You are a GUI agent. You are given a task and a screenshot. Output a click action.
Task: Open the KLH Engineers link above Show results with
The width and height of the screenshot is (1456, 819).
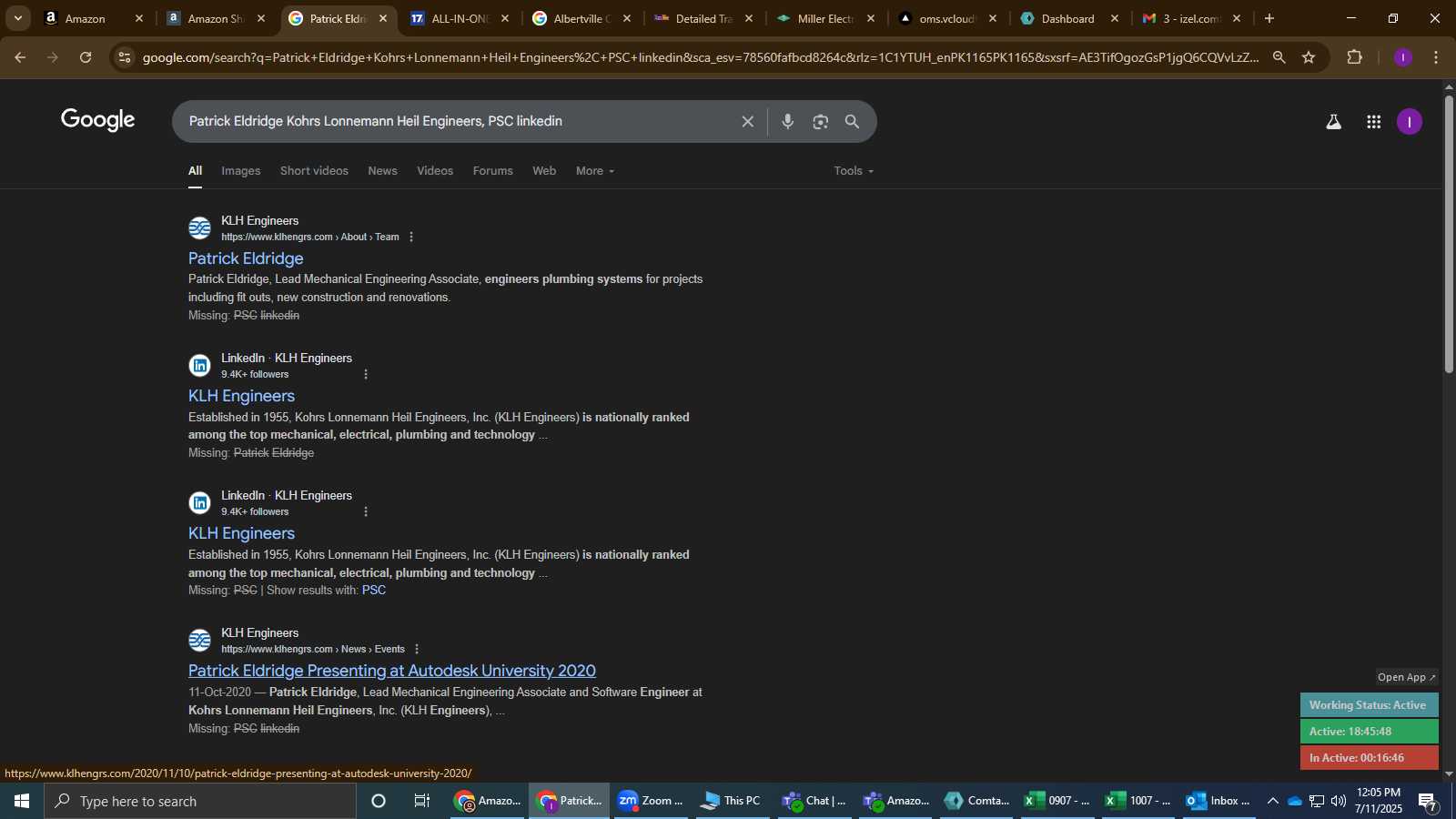tap(241, 533)
